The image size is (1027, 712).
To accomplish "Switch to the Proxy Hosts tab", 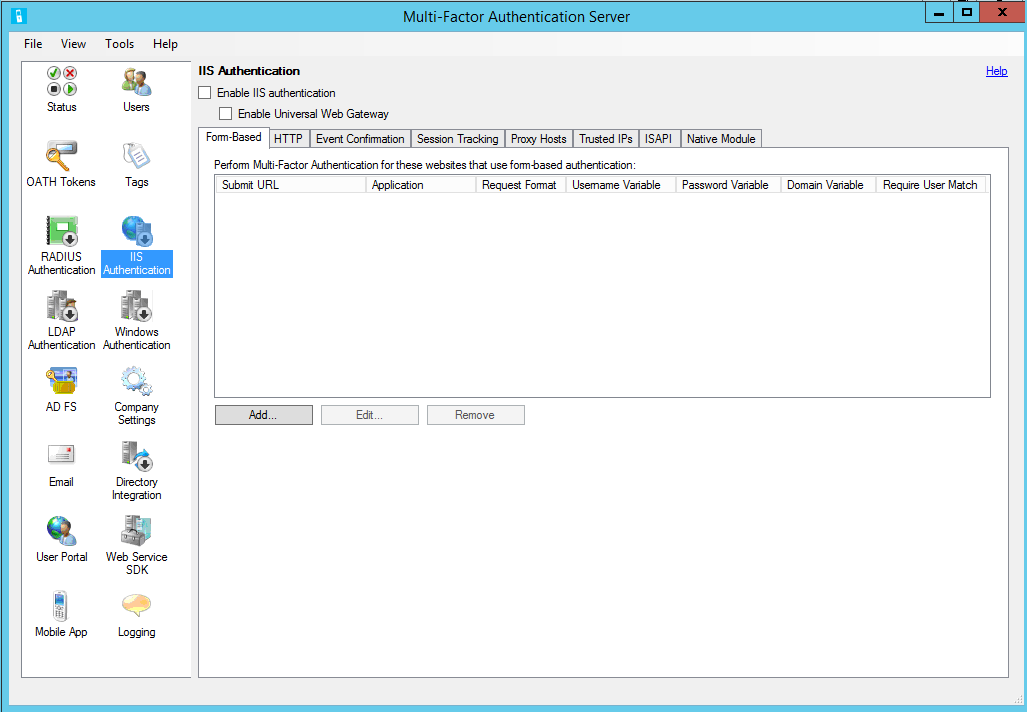I will 538,139.
